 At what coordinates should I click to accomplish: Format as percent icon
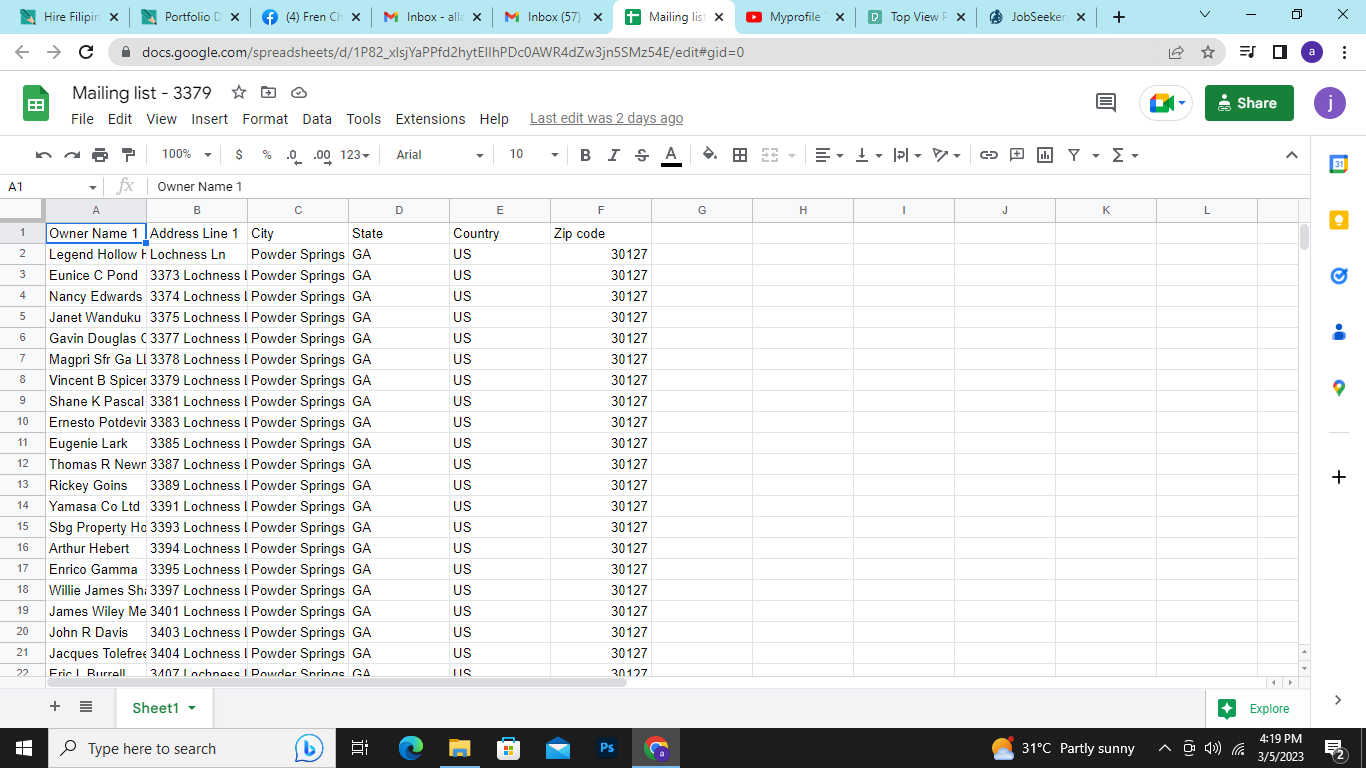(x=267, y=155)
